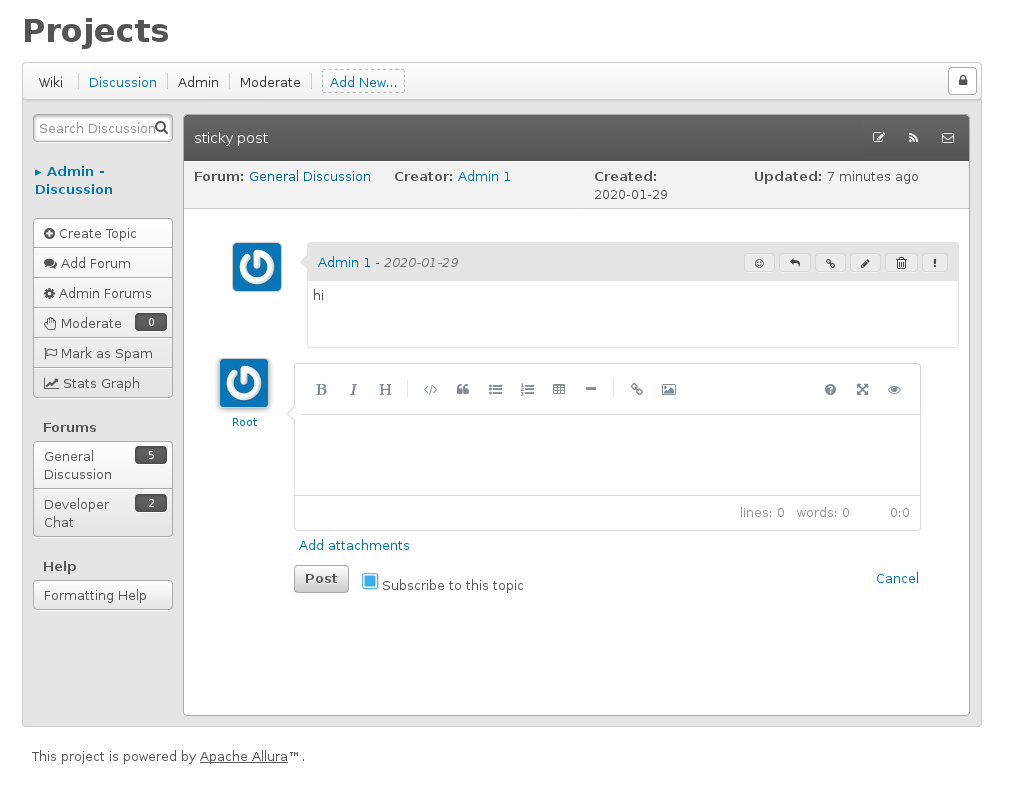Click the lock icon in the top bar
Screen dimensions: 1030x801
963,81
